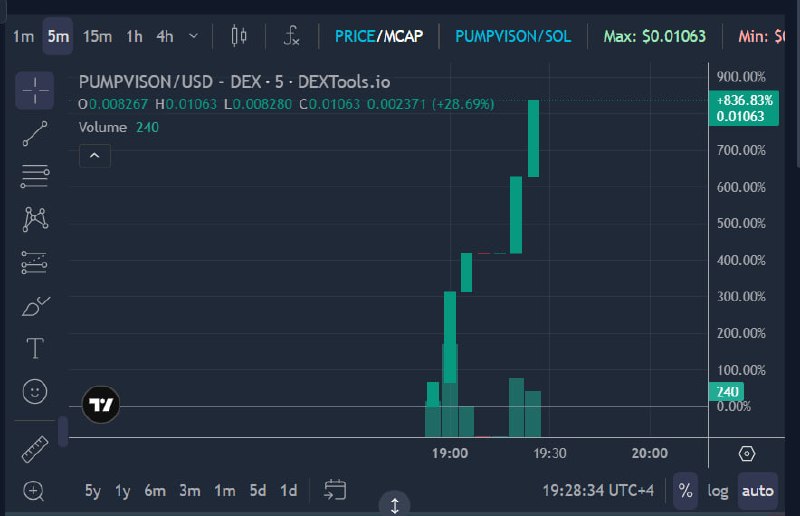Switch to PUMPVISON/SOL pair pricing

(x=513, y=36)
